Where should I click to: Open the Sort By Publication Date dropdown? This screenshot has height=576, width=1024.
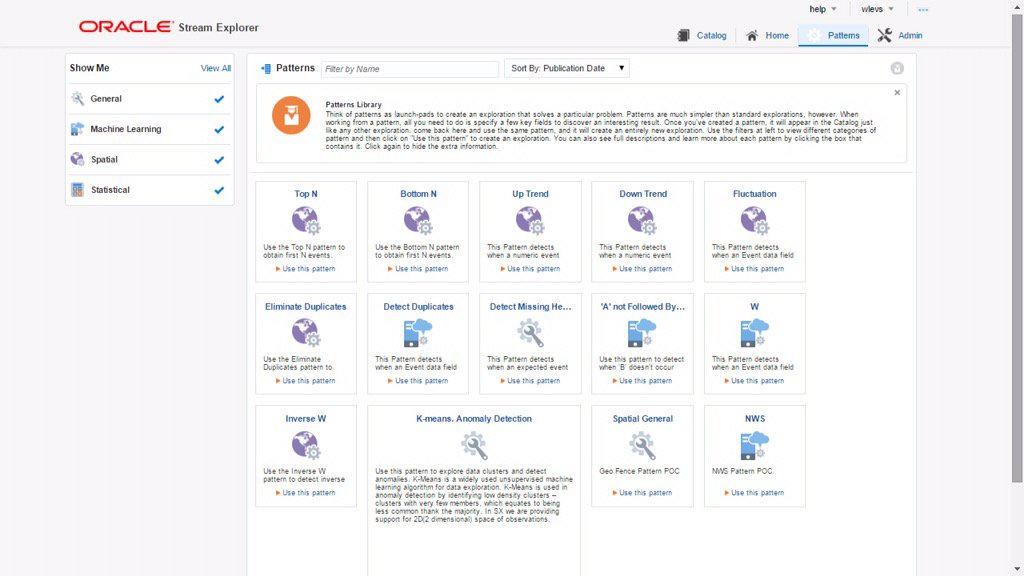pos(567,68)
